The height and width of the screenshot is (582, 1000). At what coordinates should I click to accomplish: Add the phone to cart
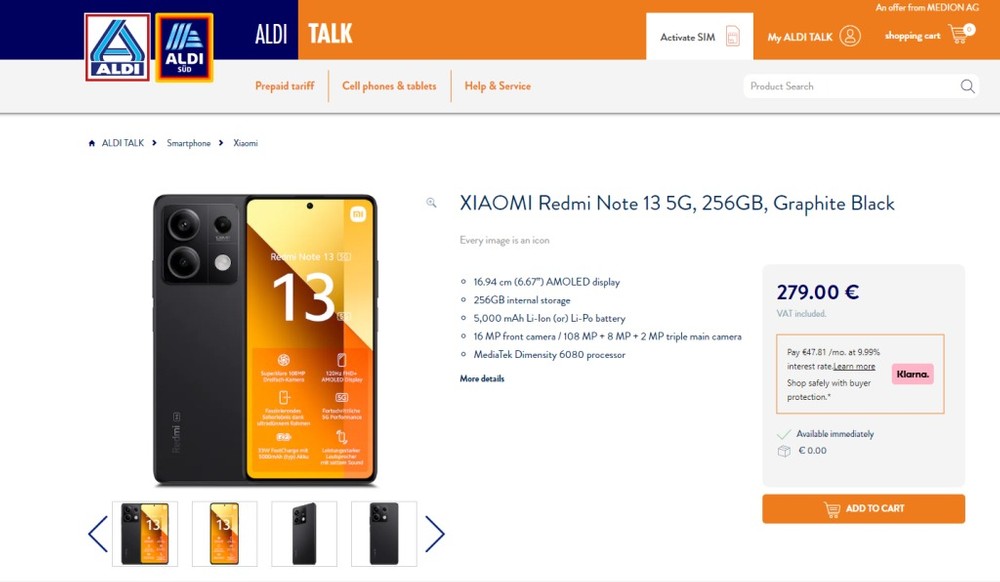864,509
